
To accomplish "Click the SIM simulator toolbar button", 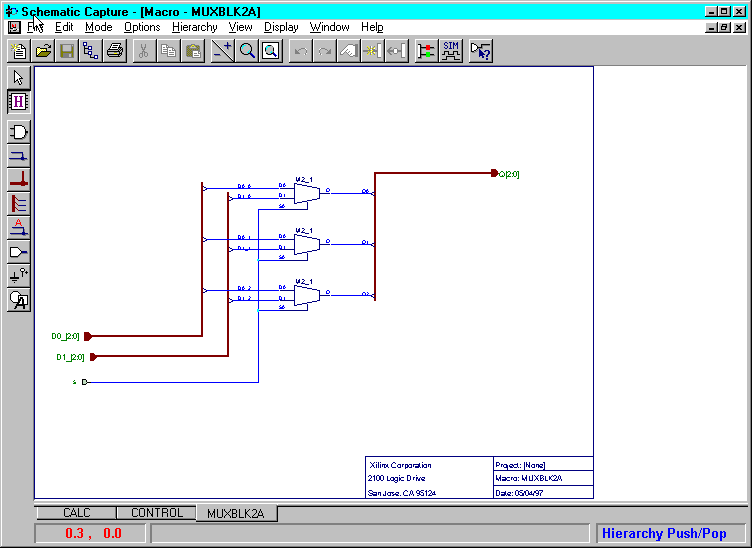I will [451, 50].
